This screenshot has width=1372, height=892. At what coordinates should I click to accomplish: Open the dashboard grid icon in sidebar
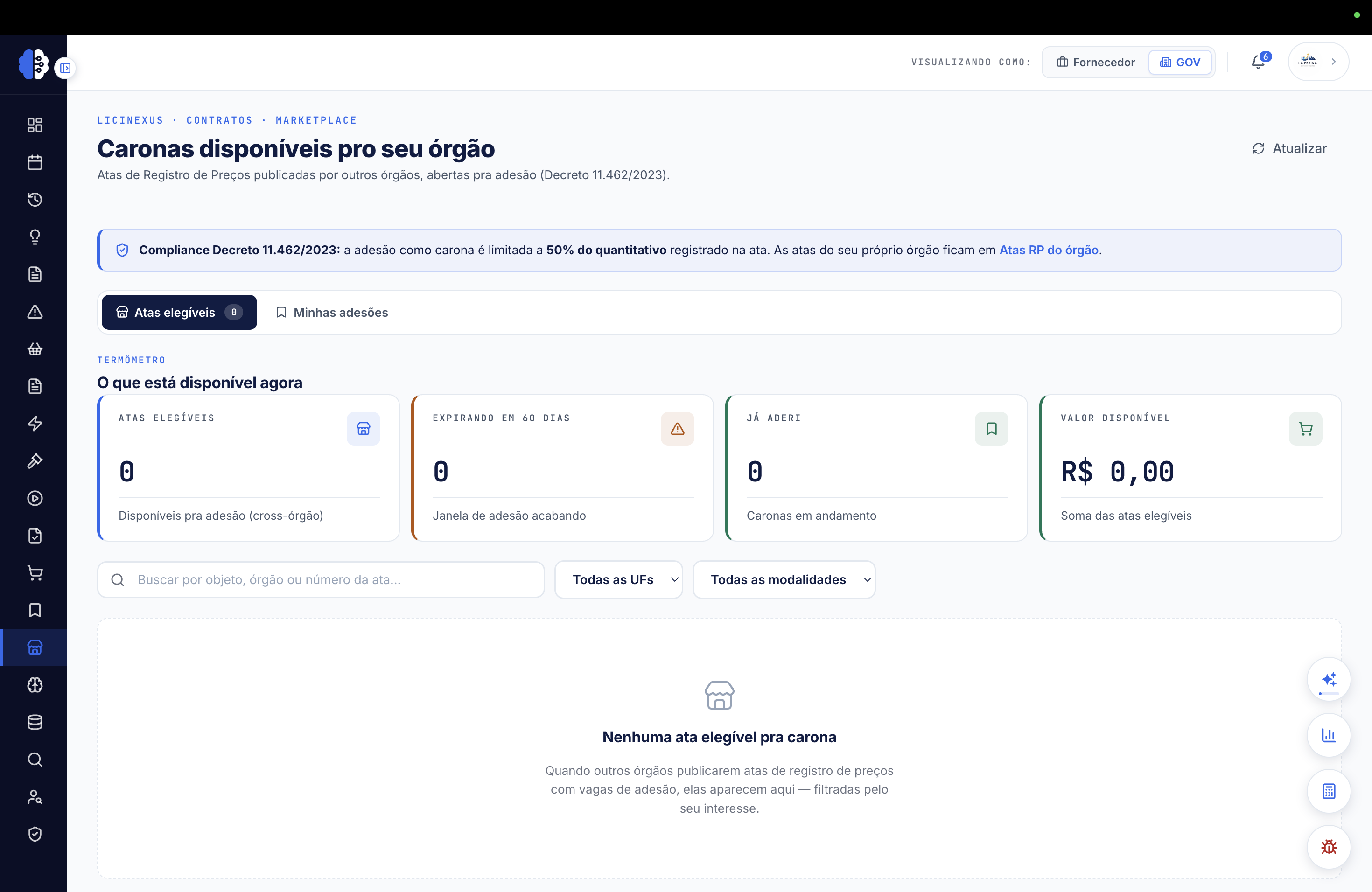[35, 125]
